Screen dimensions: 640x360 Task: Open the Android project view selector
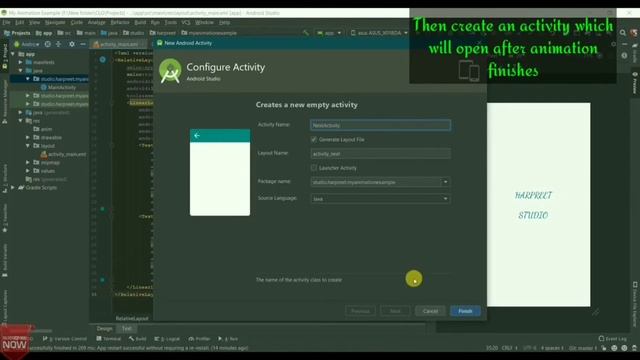click(27, 44)
